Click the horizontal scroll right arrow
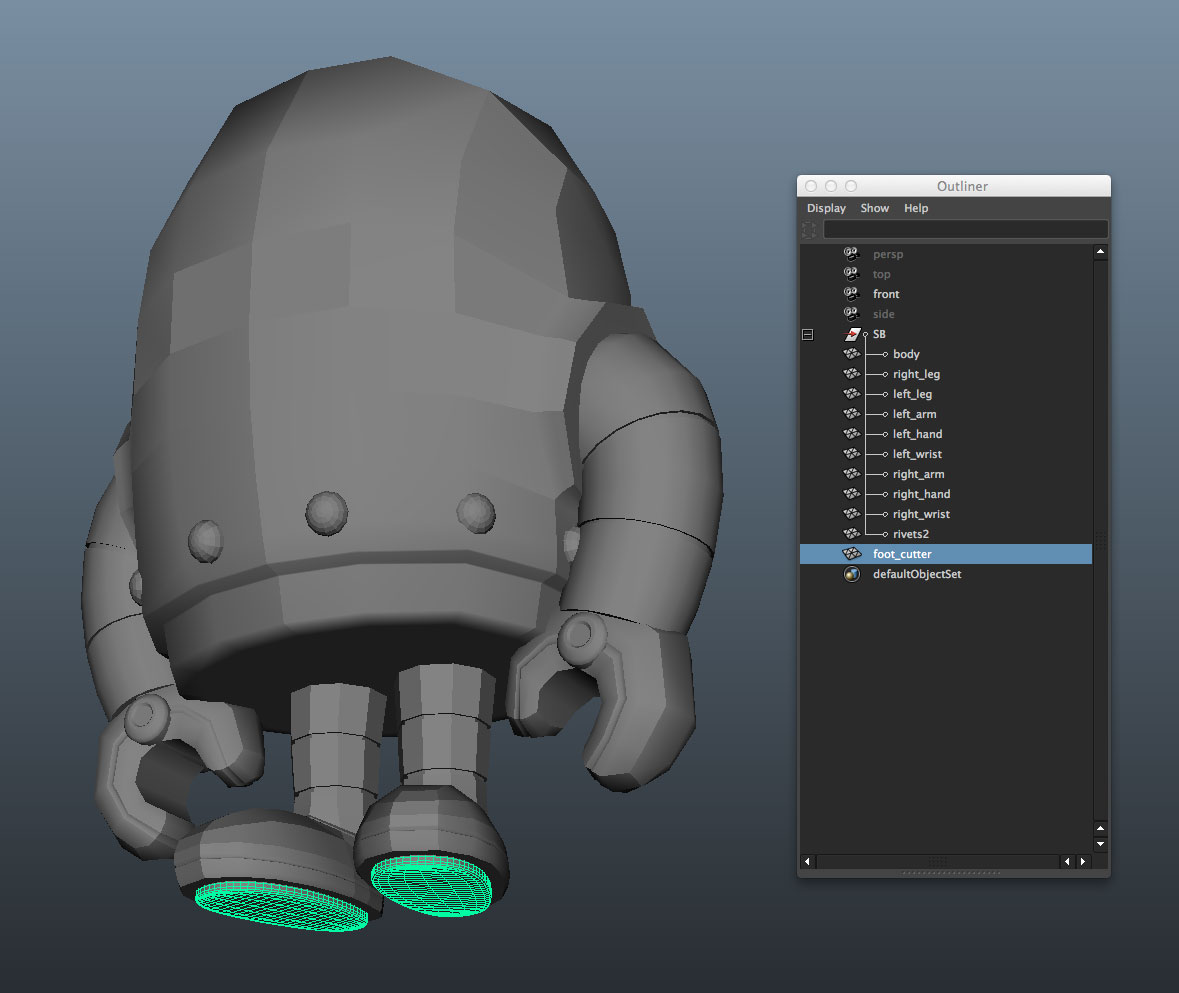This screenshot has height=993, width=1179. coord(1083,861)
